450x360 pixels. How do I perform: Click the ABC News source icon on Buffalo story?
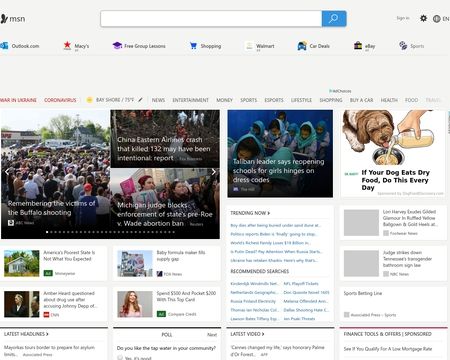click(11, 222)
